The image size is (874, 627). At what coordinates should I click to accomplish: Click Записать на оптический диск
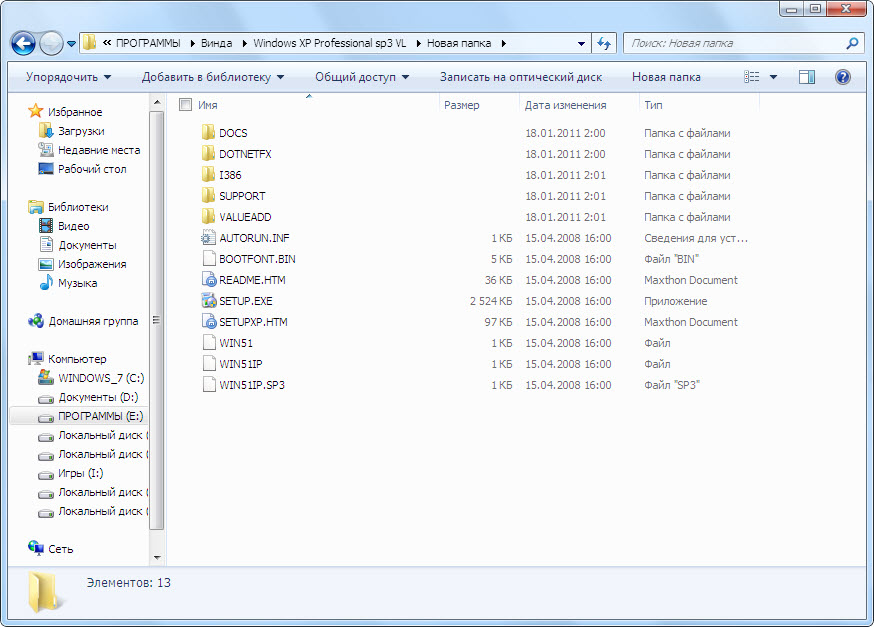pyautogui.click(x=521, y=77)
